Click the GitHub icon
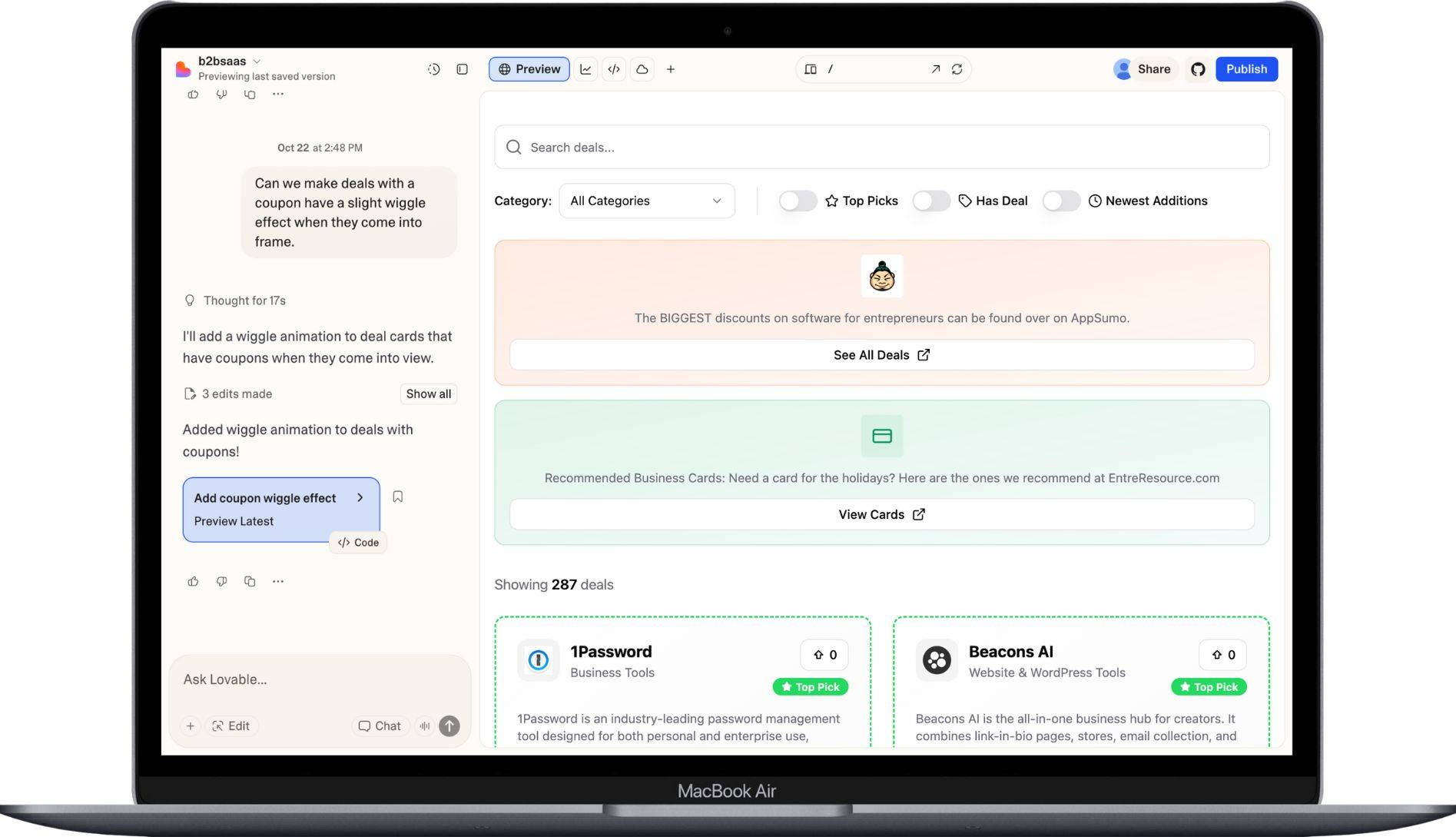The image size is (1456, 837). (1197, 69)
